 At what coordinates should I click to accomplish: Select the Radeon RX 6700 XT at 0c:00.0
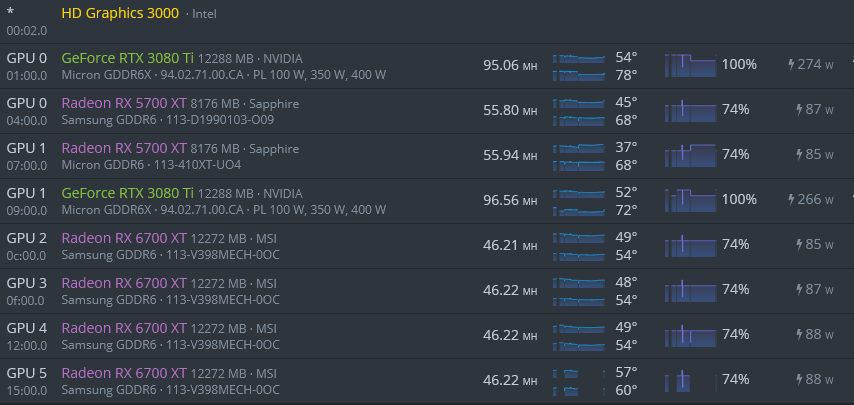point(124,238)
